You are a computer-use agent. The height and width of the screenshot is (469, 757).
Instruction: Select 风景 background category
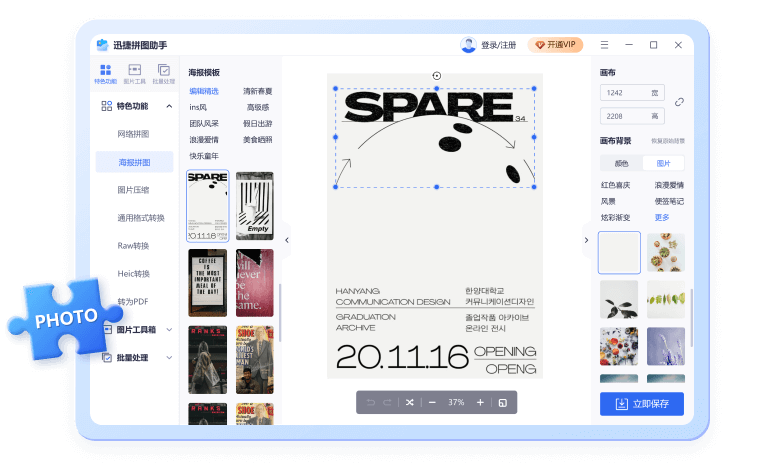pyautogui.click(x=608, y=201)
